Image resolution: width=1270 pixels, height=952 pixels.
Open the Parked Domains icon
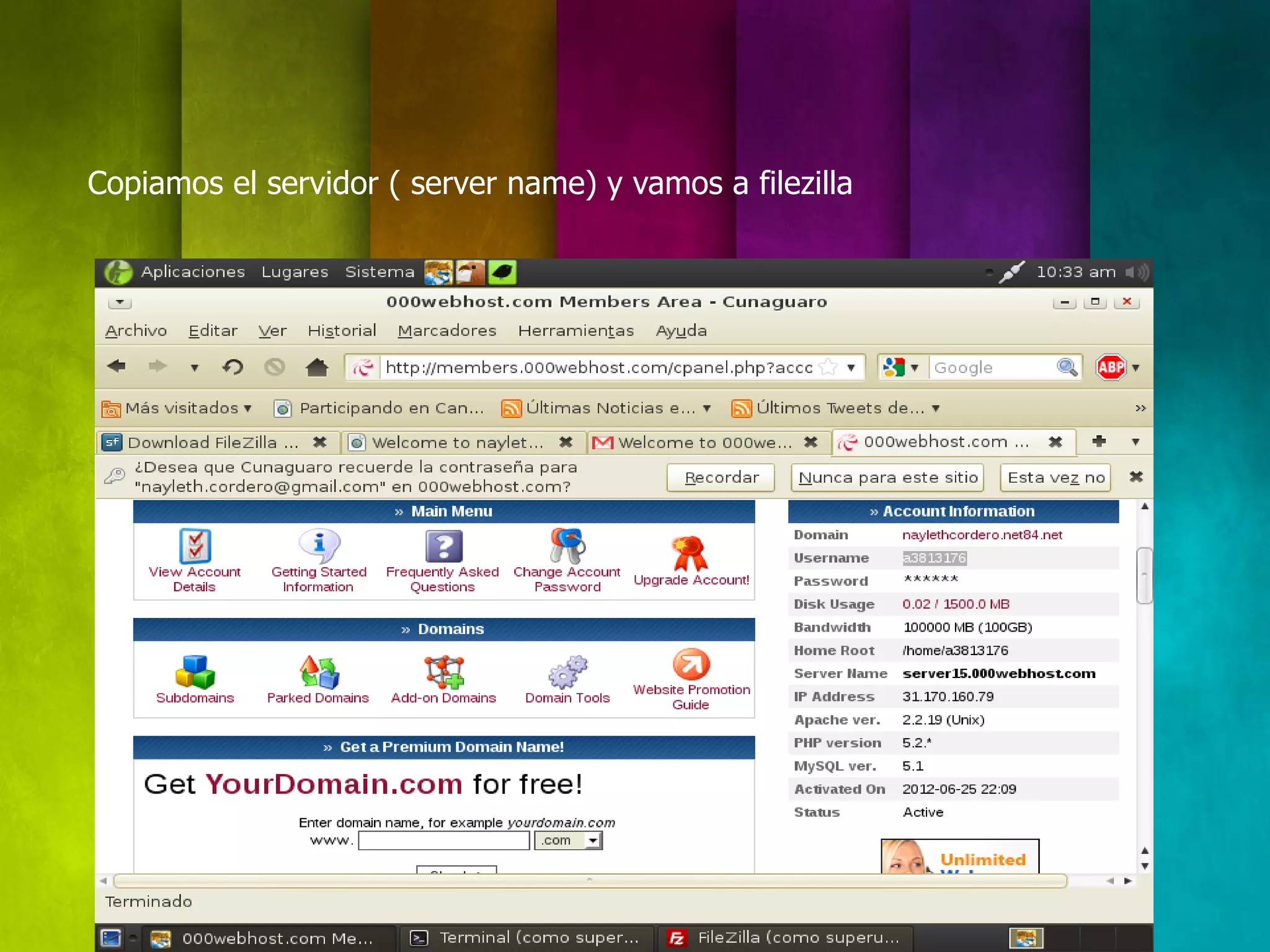[x=319, y=672]
